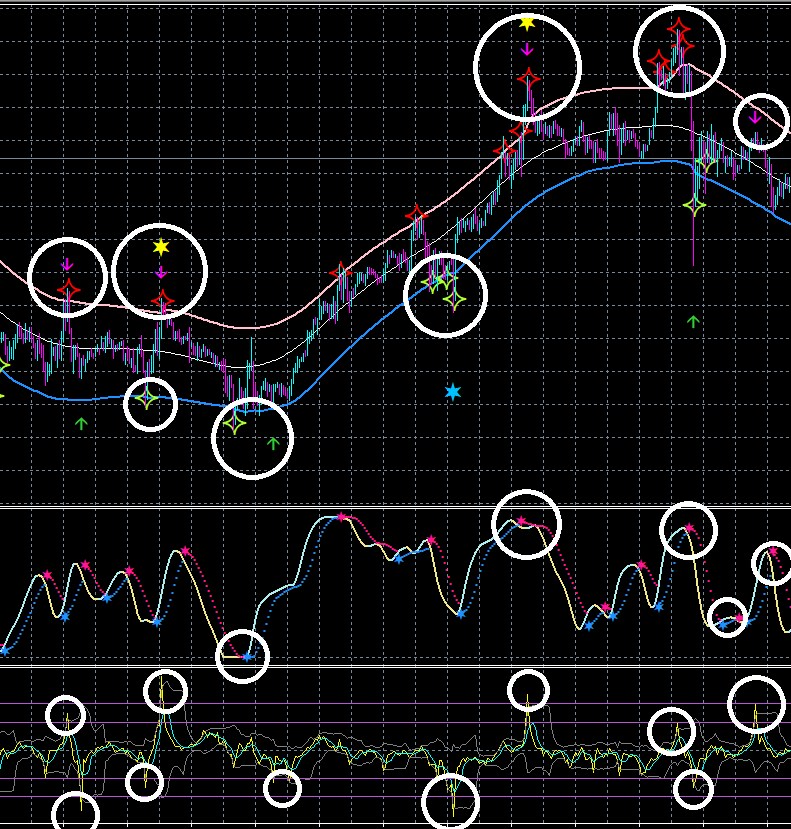Select the green up arrow under the long purple wick
This screenshot has height=829, width=791.
(x=693, y=321)
